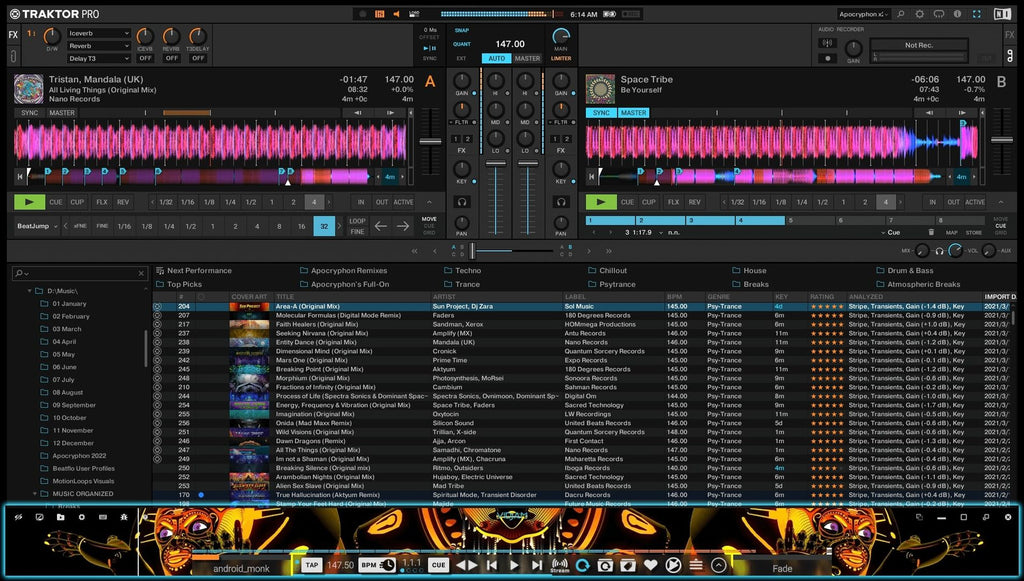Open the preferences gear icon in header
Viewport: 1024px width, 581px height.
920,14
